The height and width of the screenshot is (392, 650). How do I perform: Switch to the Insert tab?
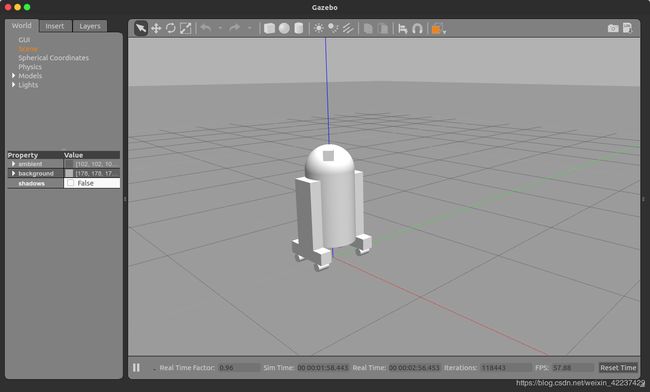click(55, 26)
